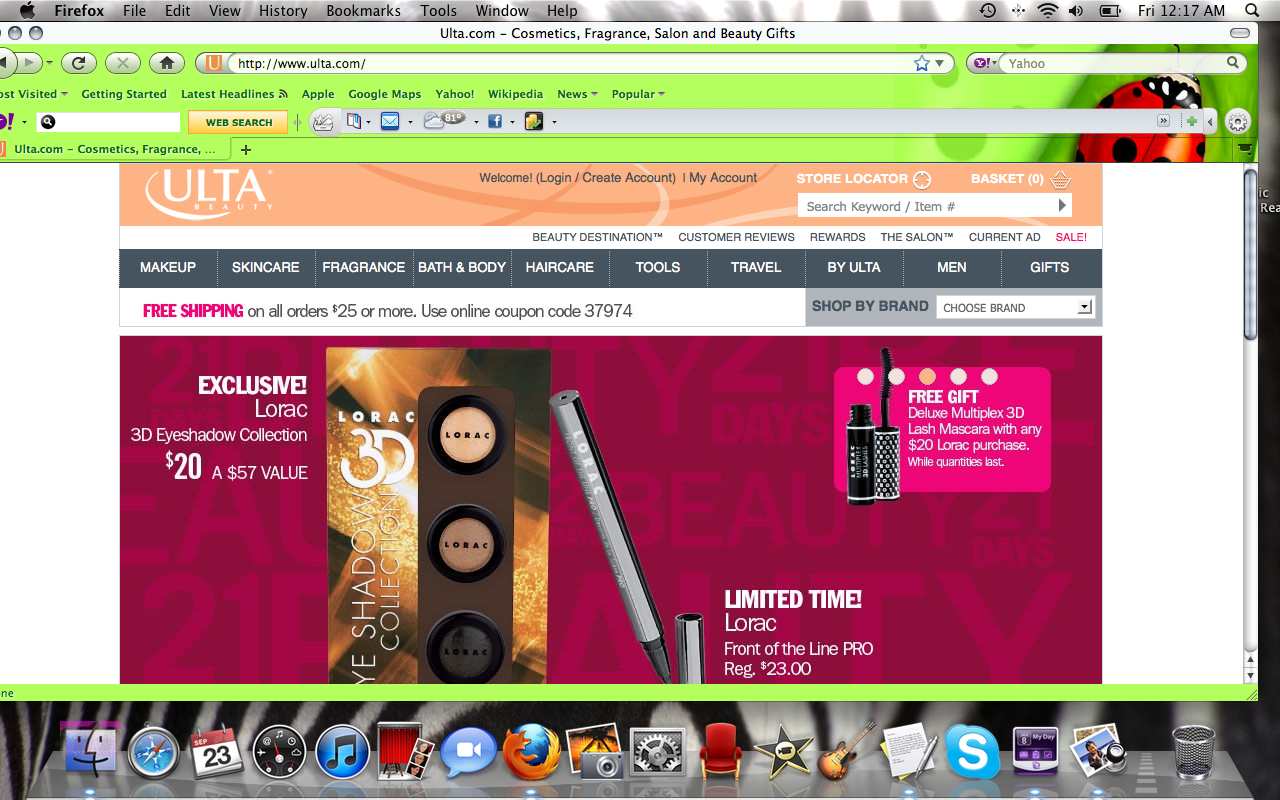Click the CURRENT AD link

pyautogui.click(x=1005, y=237)
